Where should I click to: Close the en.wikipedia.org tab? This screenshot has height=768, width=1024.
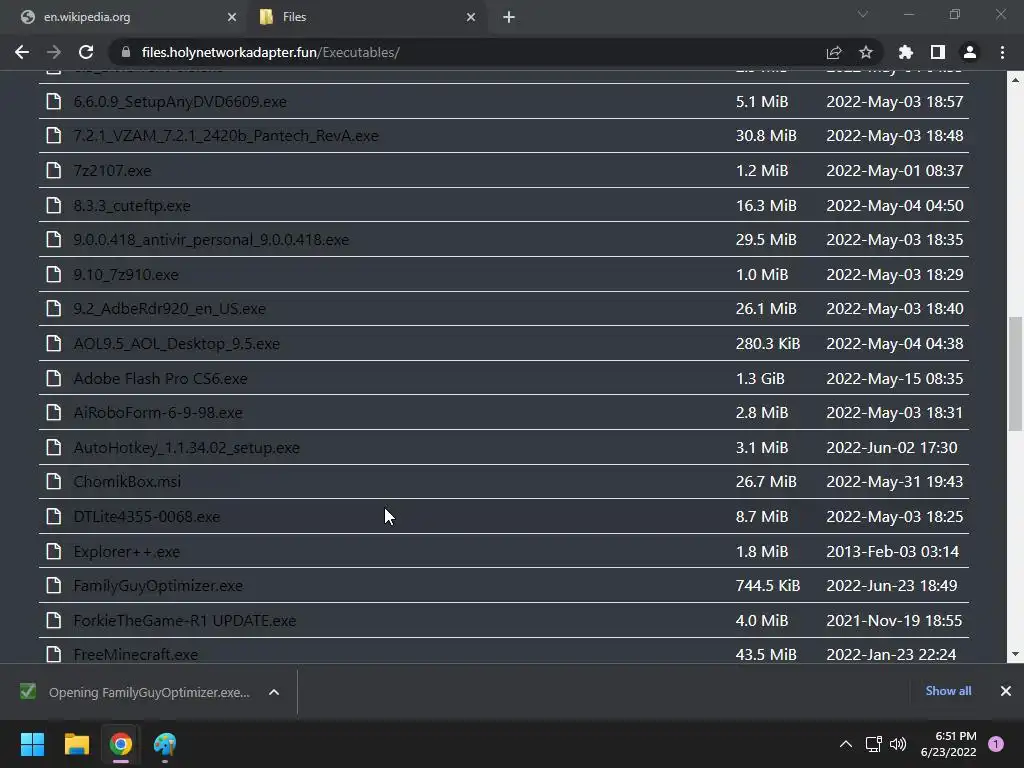click(x=232, y=17)
